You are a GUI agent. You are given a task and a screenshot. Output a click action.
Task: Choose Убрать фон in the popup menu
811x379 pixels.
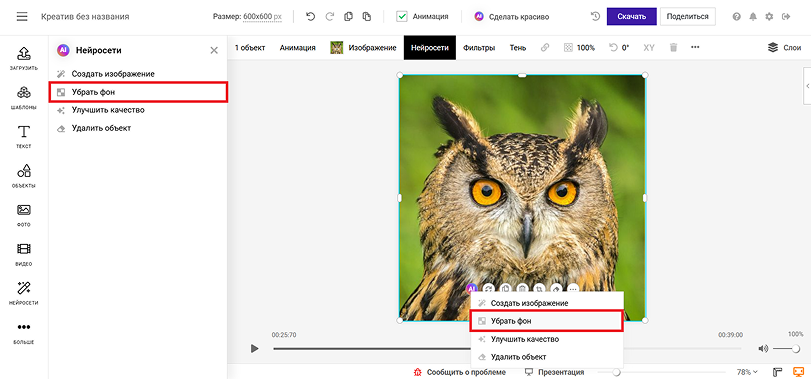(x=547, y=321)
